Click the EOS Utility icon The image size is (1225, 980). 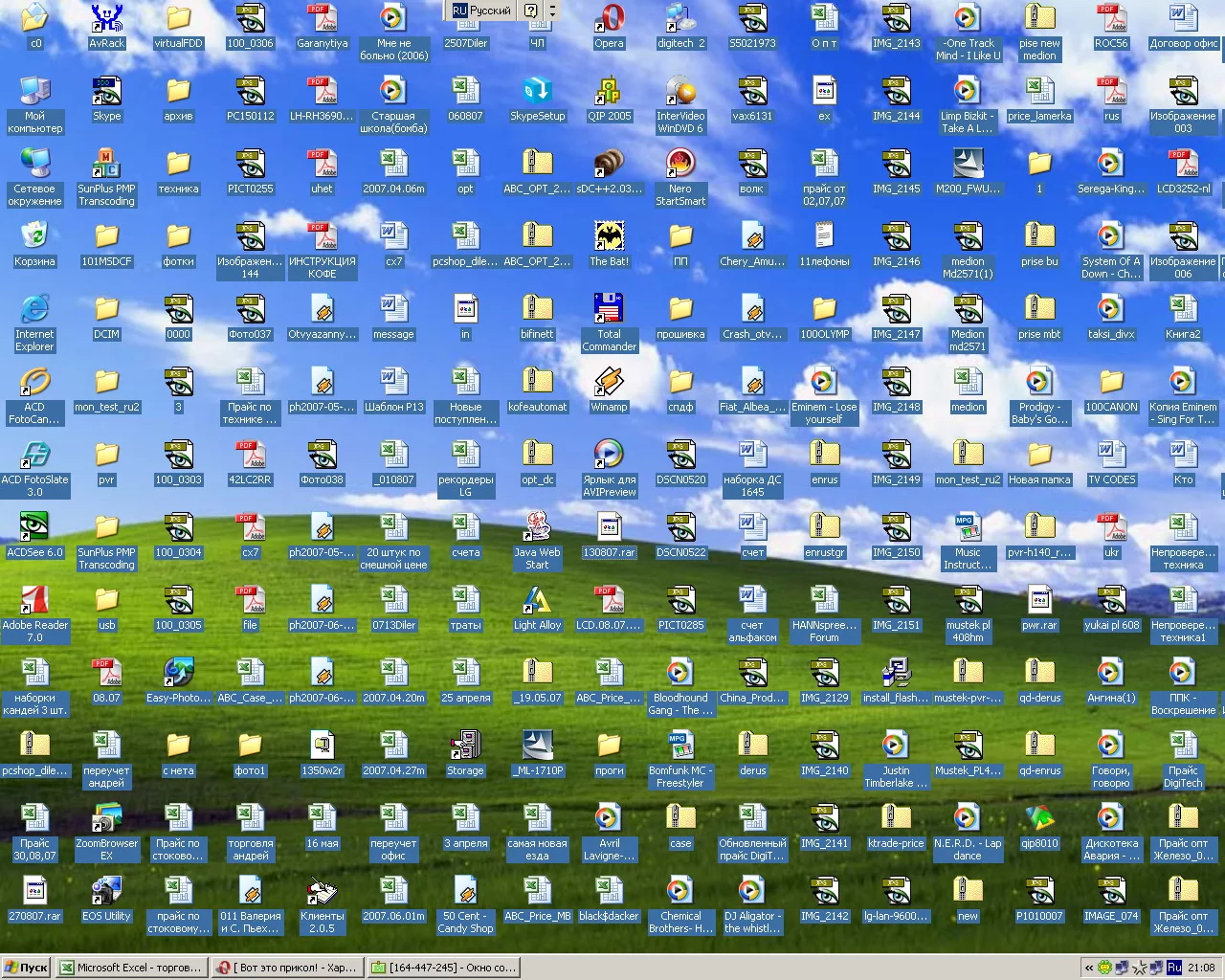click(106, 898)
